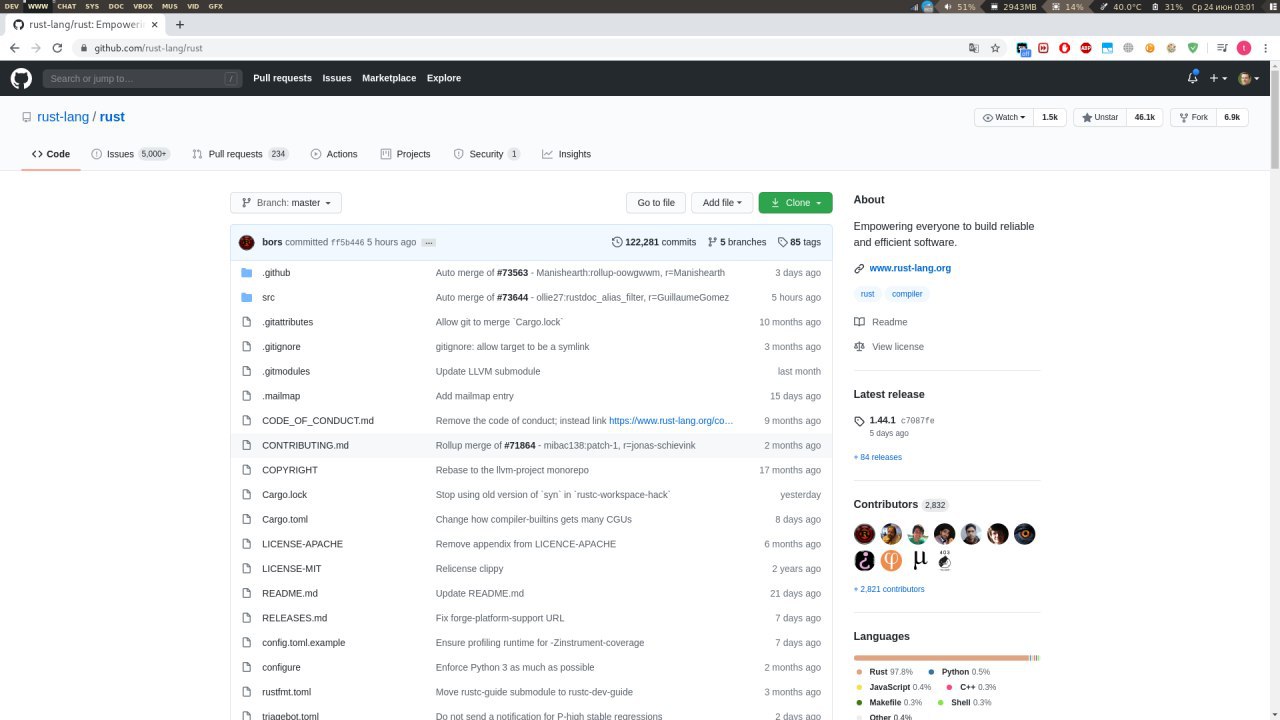Click bors avatar in the commit bar
Viewport: 1280px width, 720px height.
247,242
